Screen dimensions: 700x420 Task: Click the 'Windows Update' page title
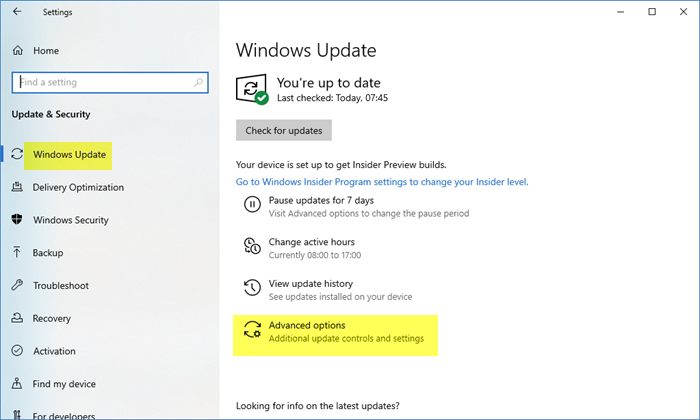[x=306, y=50]
